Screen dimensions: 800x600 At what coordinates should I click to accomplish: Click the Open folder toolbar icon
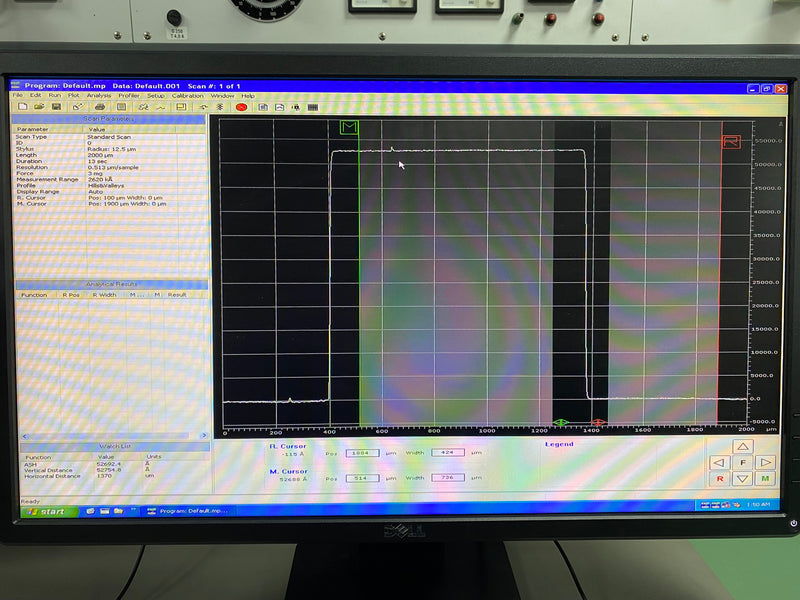pos(39,107)
